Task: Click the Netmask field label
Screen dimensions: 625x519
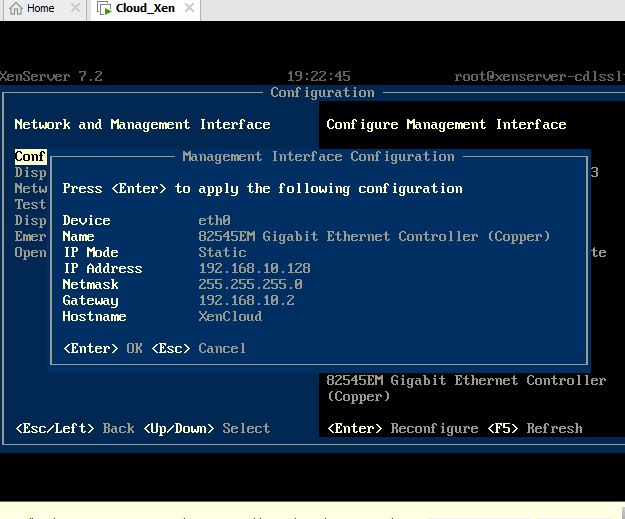Action: click(90, 284)
